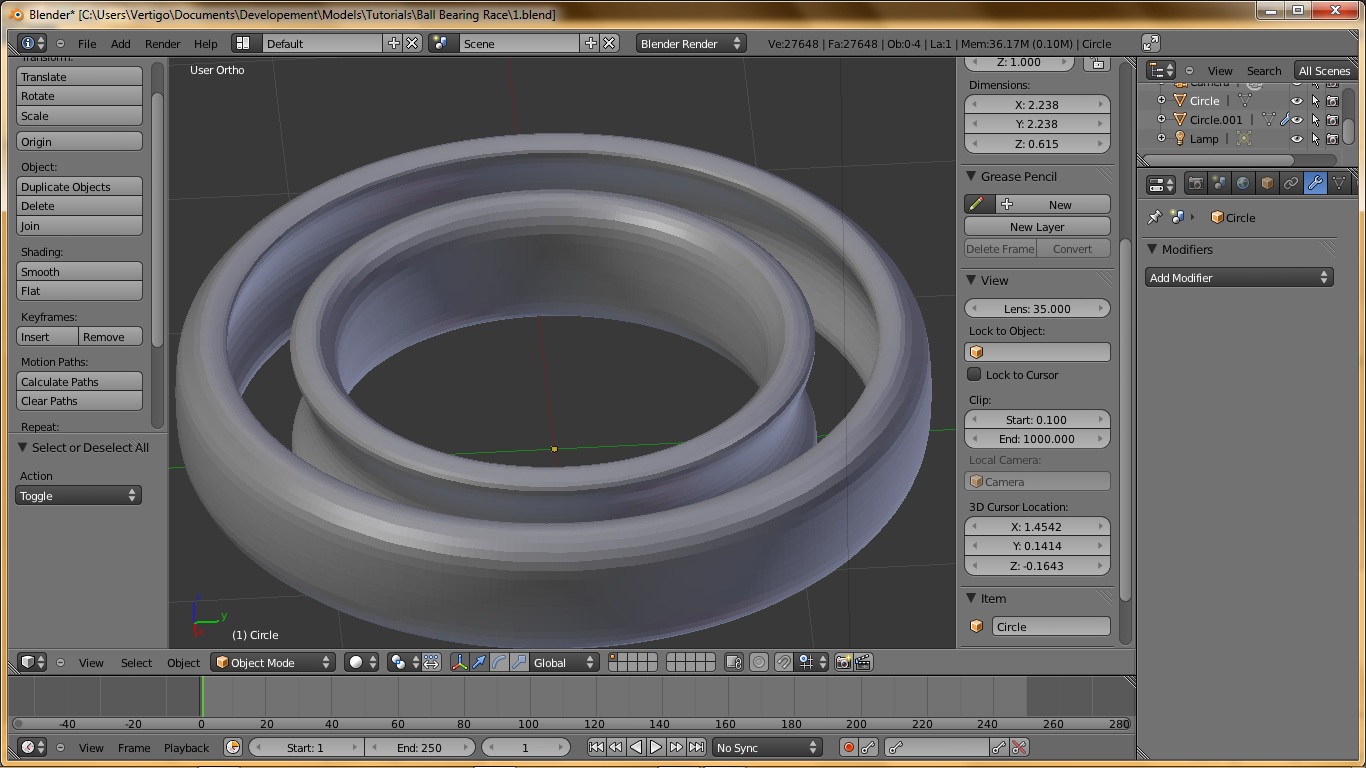Click the Grease Pencil draw pencil icon

click(976, 204)
